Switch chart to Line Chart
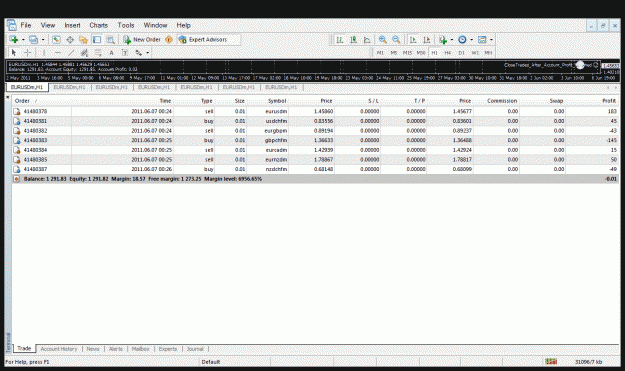The width and height of the screenshot is (625, 371). pos(367,39)
